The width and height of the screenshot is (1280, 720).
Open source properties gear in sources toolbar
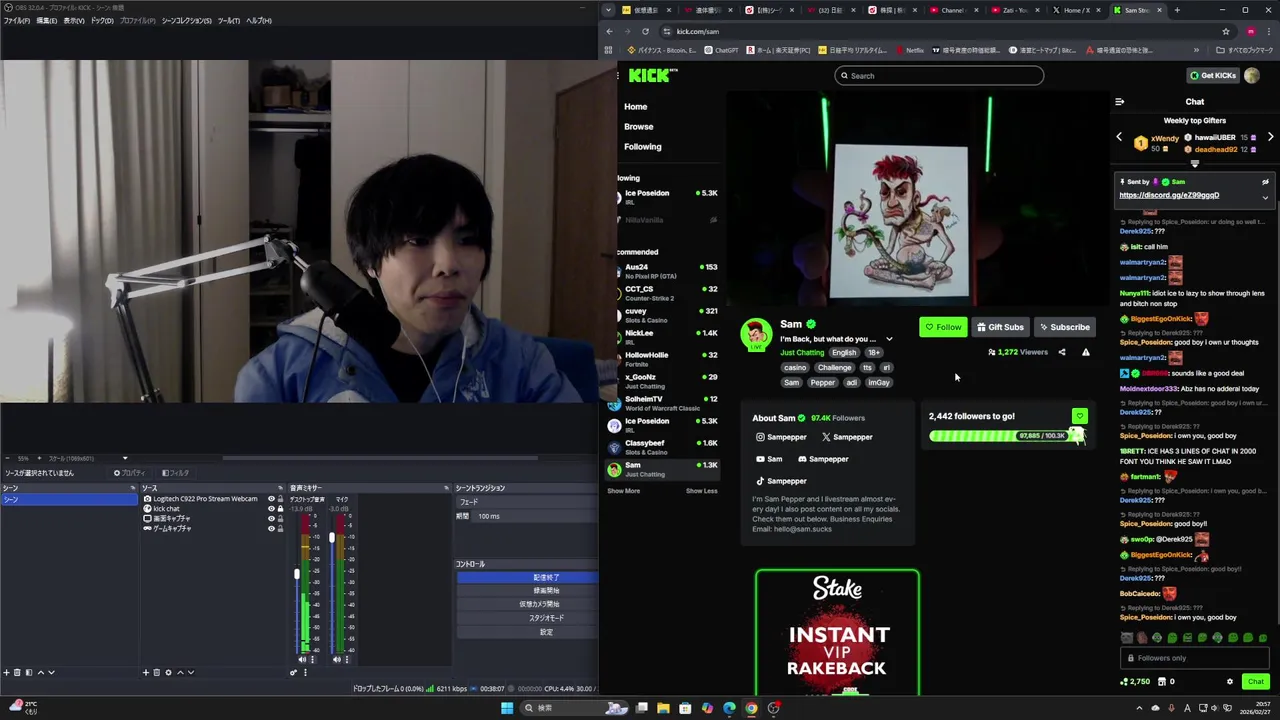pos(168,672)
